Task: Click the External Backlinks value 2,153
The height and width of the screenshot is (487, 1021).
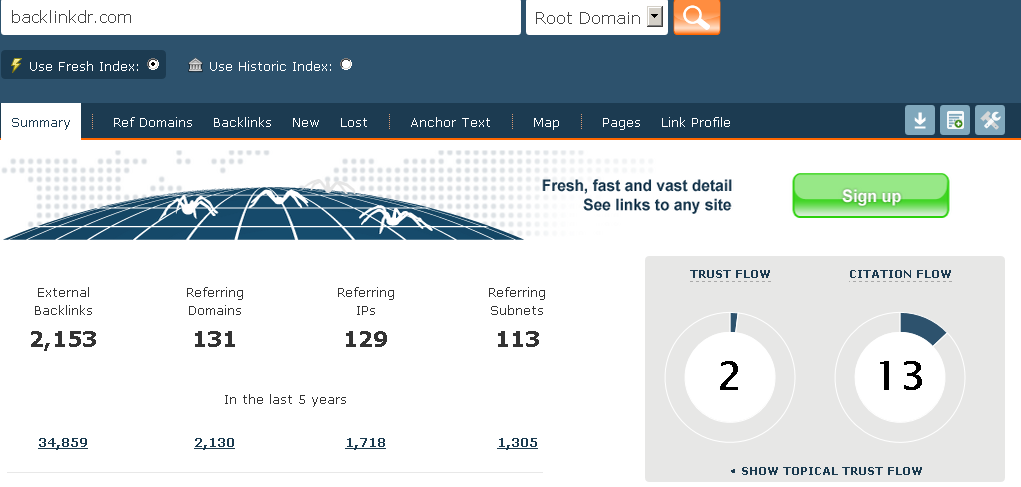Action: click(x=63, y=339)
